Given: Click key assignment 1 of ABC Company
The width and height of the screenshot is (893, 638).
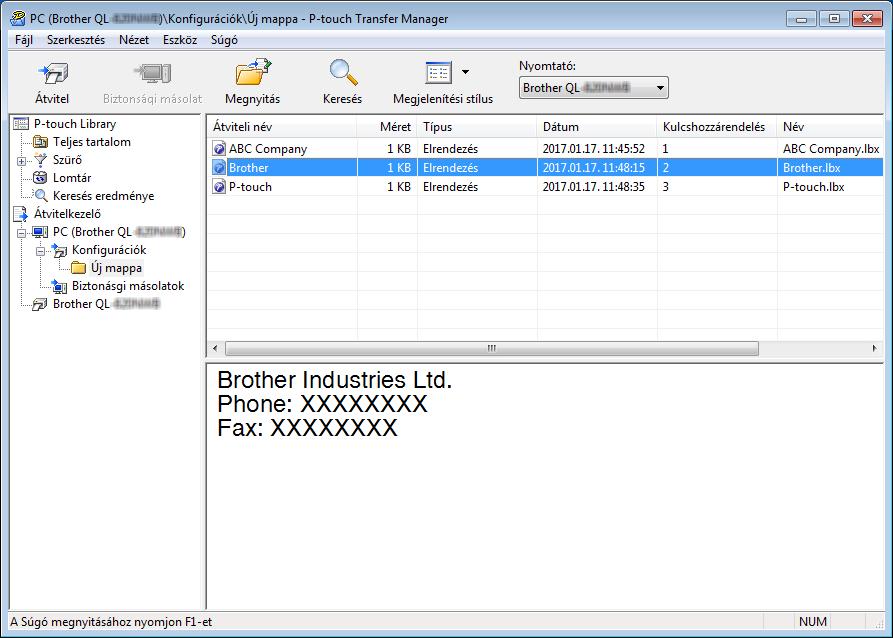Looking at the screenshot, I should 665,149.
